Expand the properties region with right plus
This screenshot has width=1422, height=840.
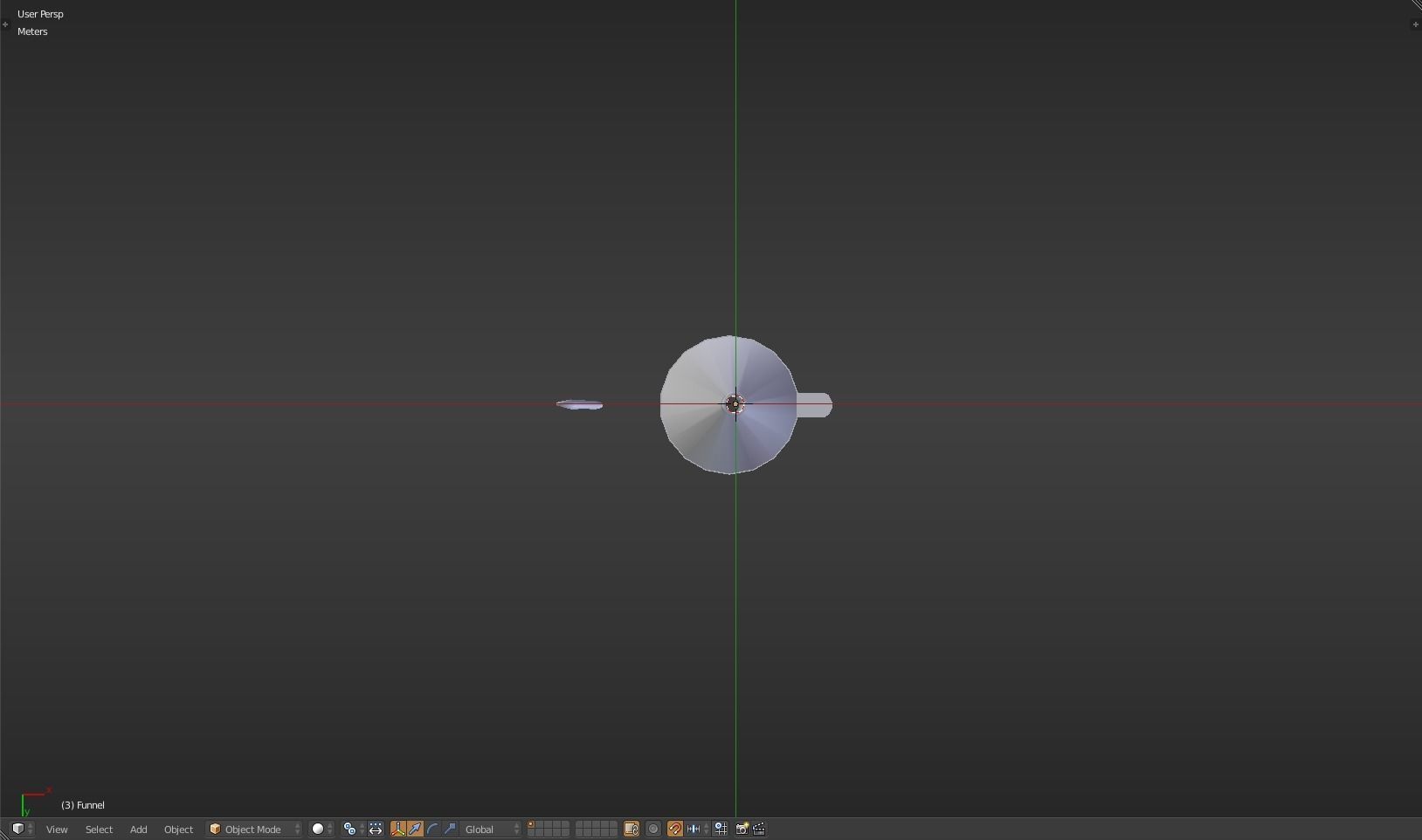coord(1416,24)
